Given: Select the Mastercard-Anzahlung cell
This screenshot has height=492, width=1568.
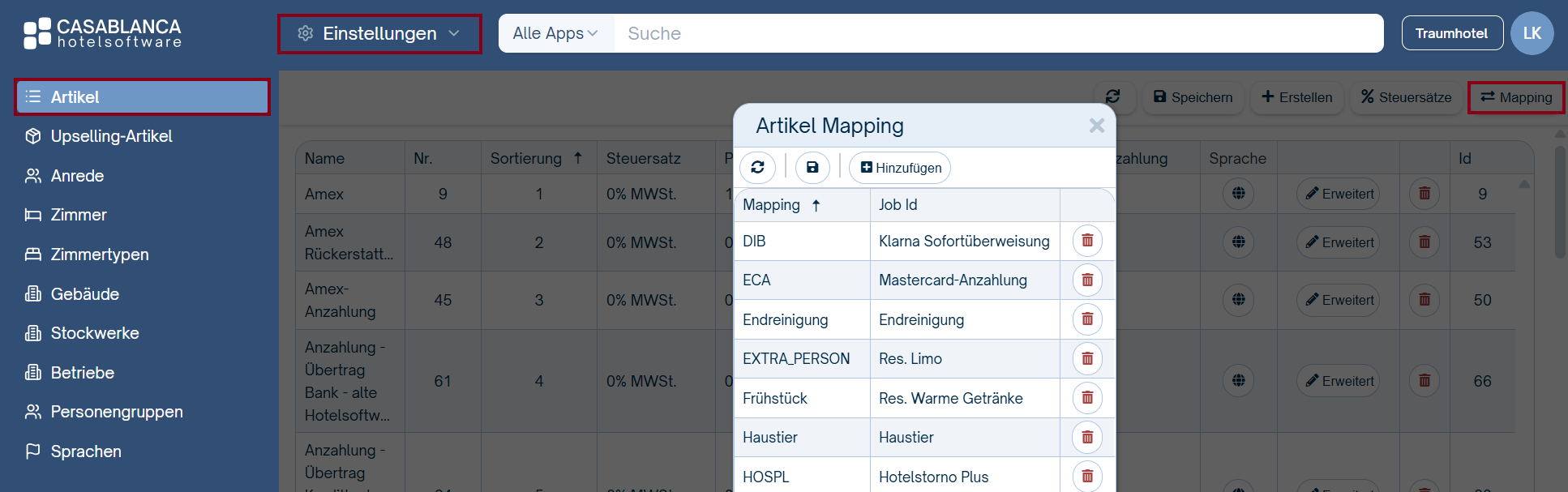Looking at the screenshot, I should pyautogui.click(x=965, y=280).
